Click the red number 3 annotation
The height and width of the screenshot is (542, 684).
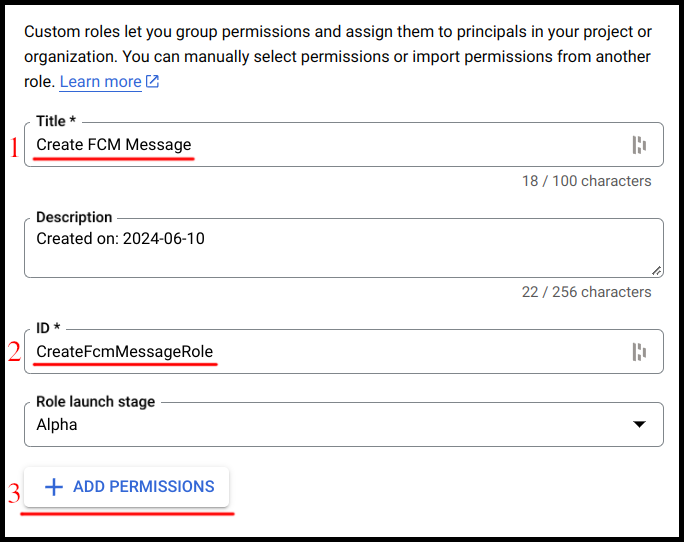[14, 494]
